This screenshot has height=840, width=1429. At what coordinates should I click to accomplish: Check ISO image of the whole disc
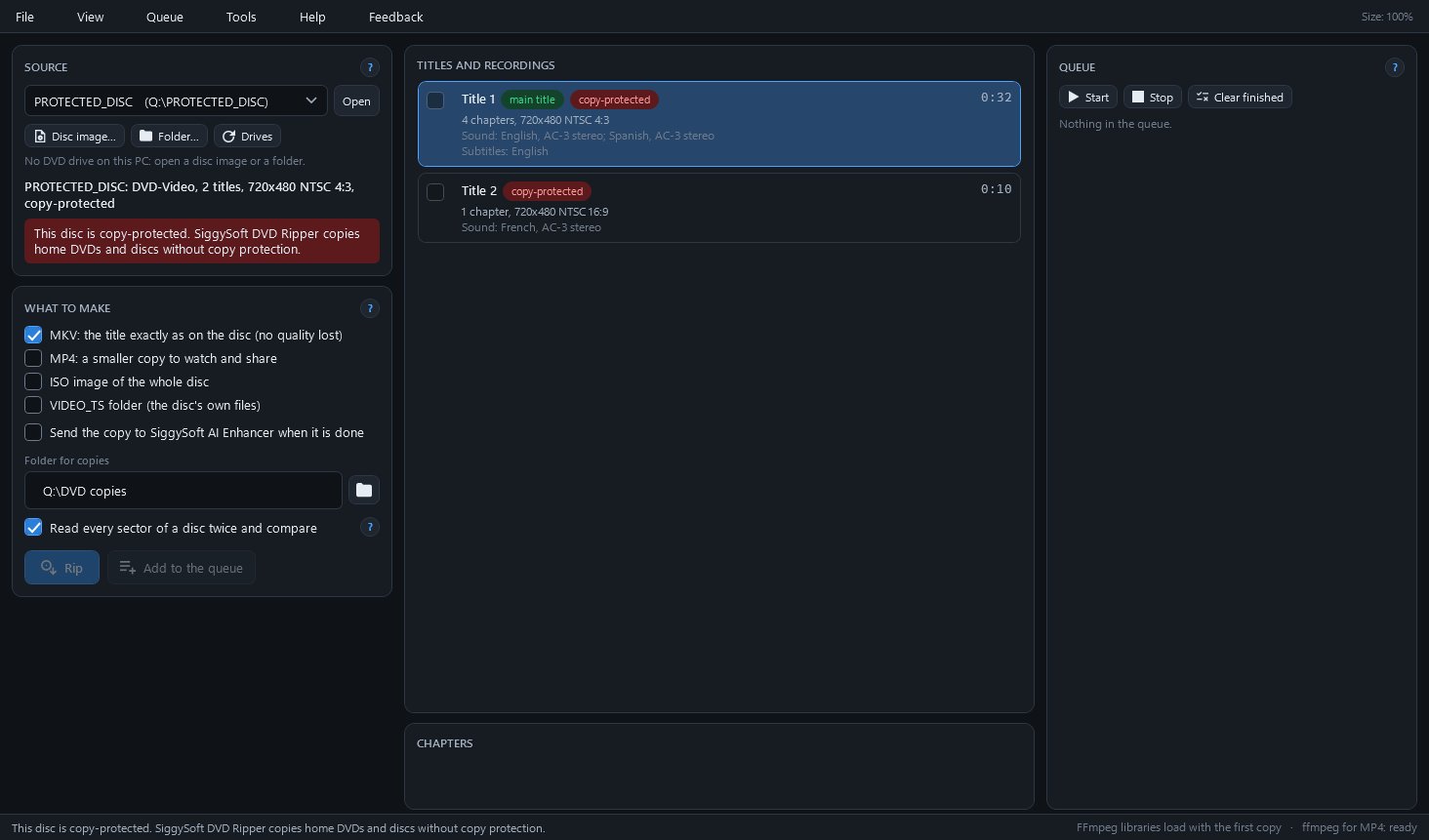coord(33,381)
